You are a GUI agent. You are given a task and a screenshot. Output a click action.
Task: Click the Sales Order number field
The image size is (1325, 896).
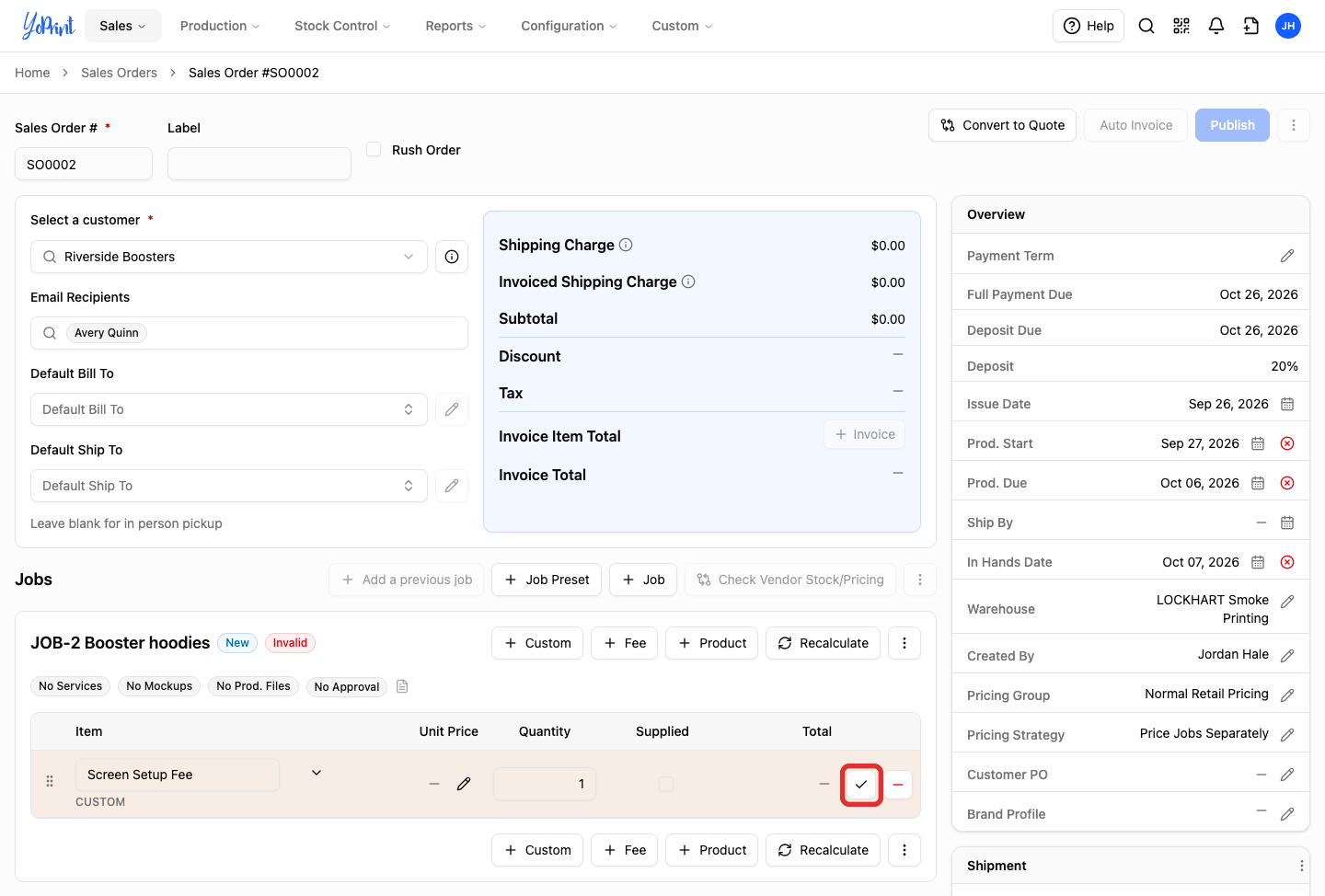pos(84,164)
